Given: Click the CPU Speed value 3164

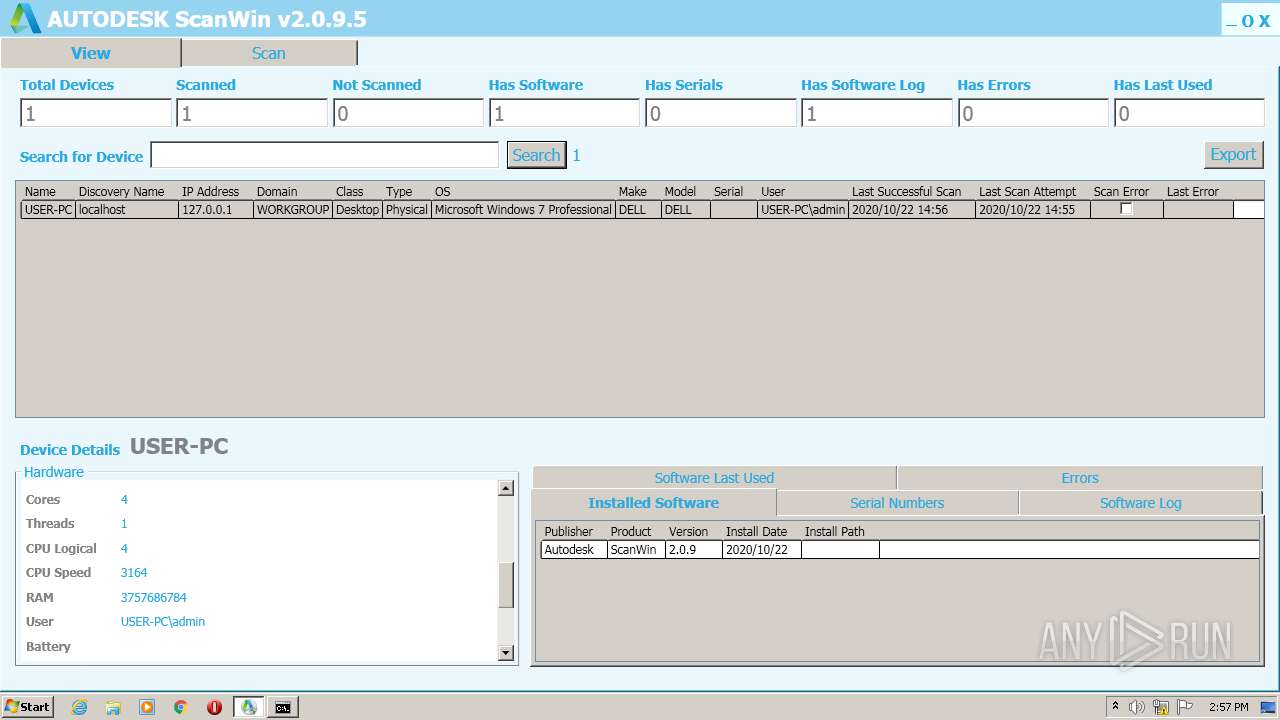Looking at the screenshot, I should pos(133,573).
